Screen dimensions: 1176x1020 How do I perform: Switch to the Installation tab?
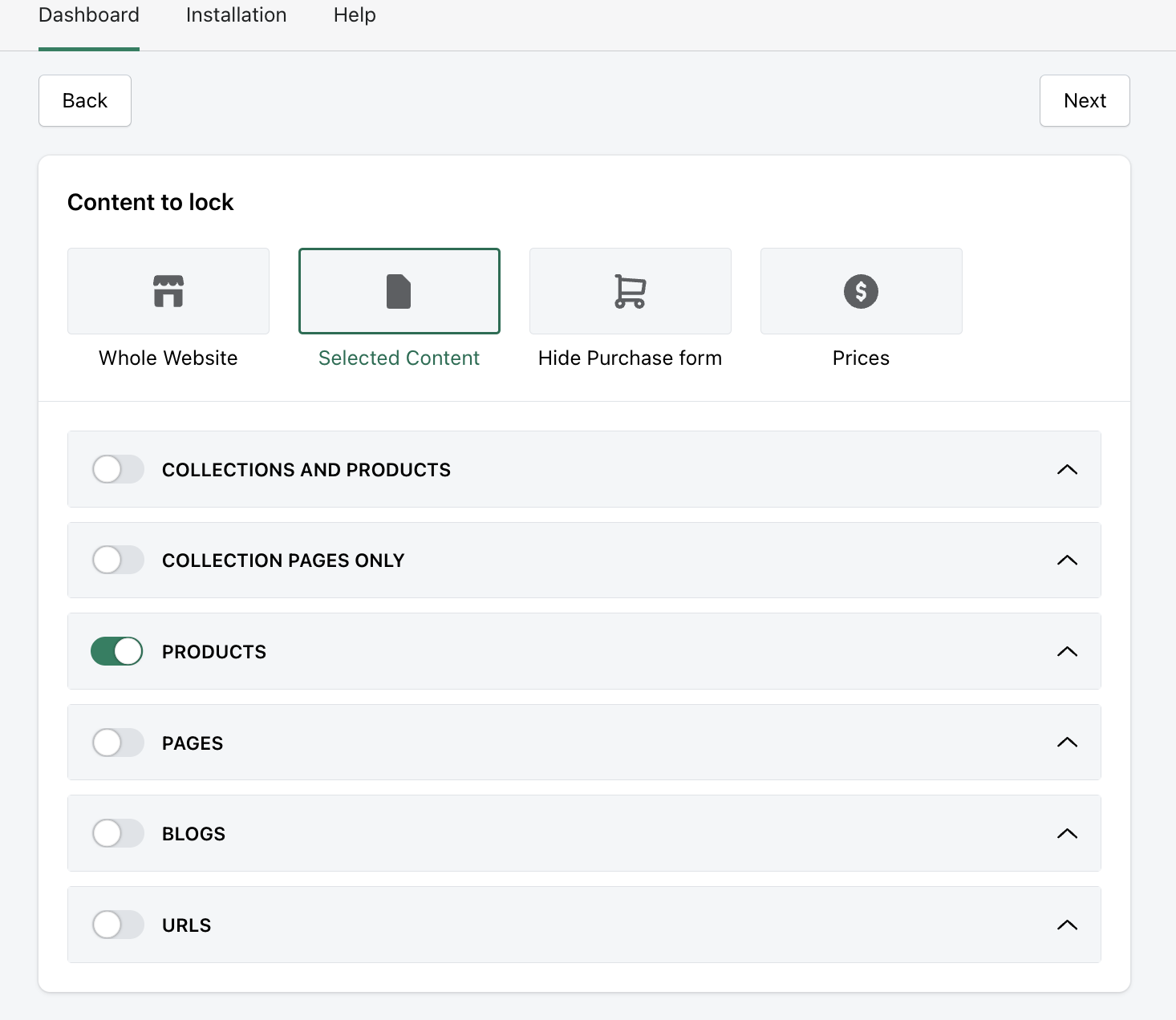(x=237, y=15)
